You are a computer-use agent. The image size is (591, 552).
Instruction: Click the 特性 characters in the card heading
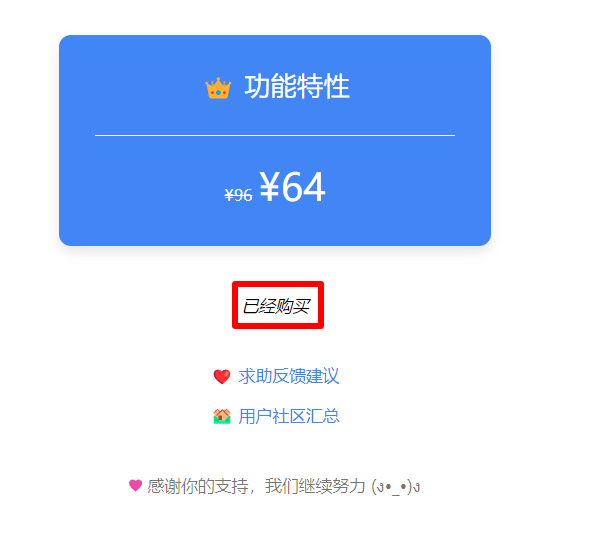pos(323,87)
